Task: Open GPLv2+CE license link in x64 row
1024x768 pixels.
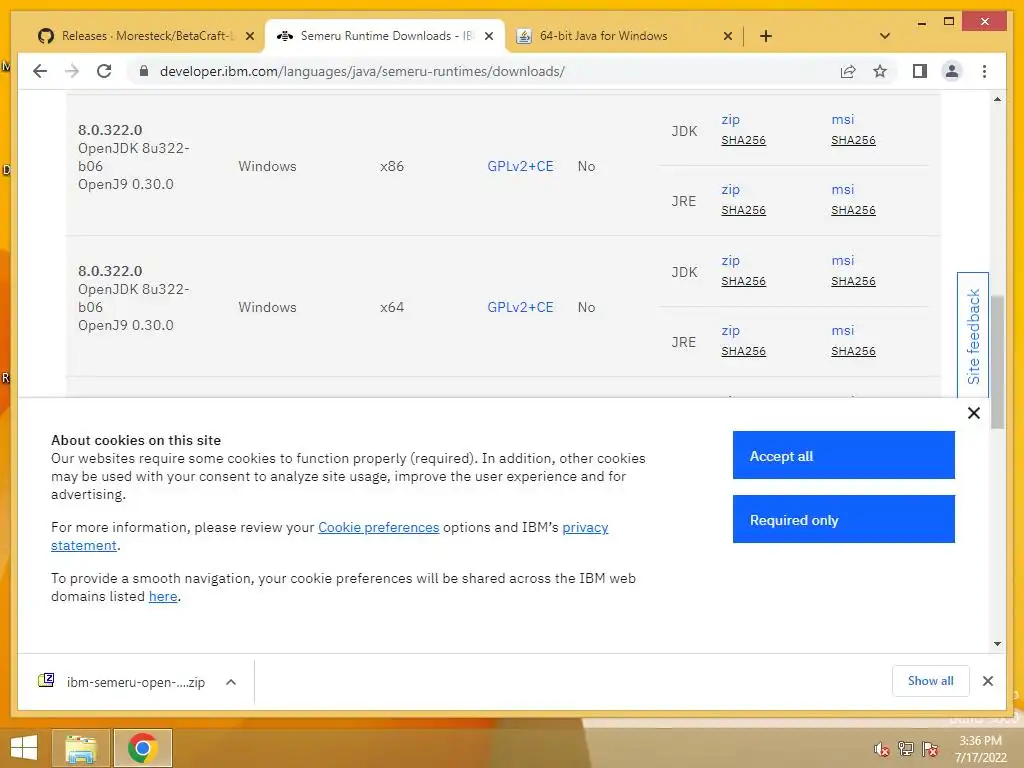Action: 520,307
